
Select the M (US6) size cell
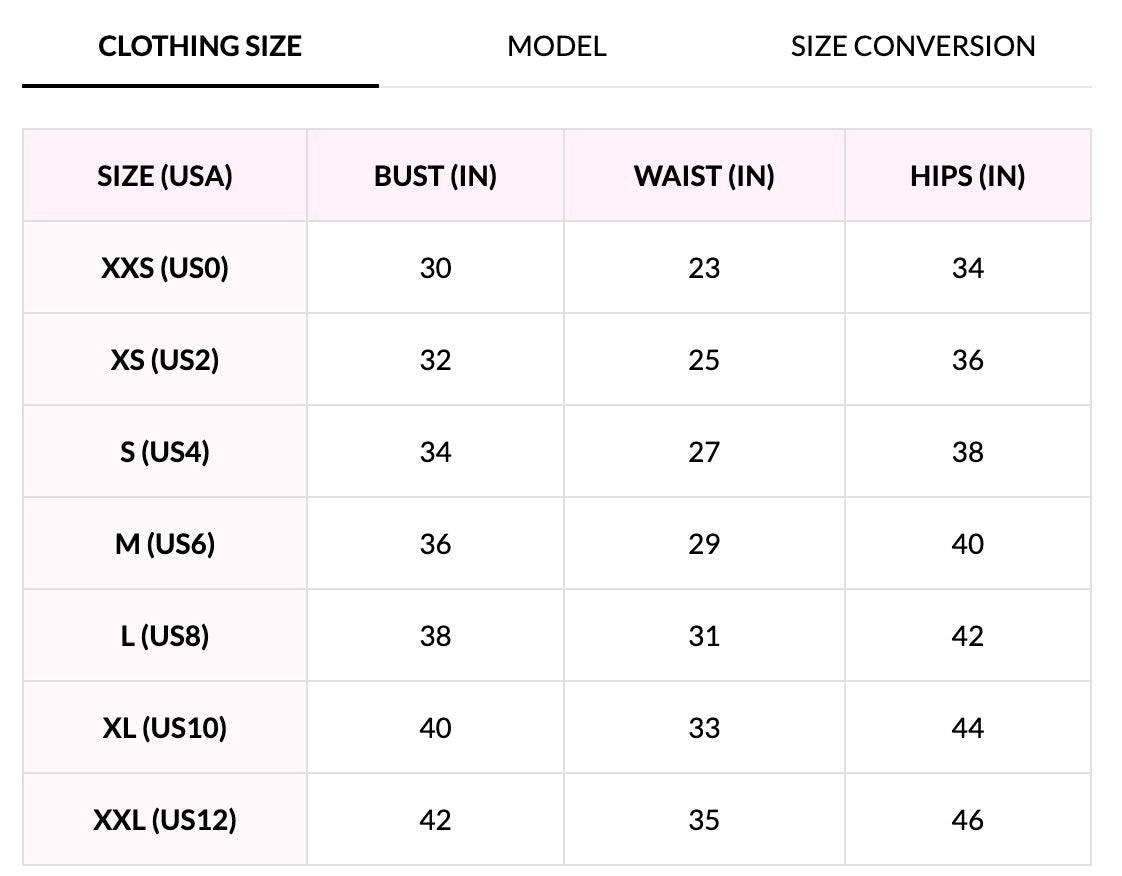(x=165, y=544)
